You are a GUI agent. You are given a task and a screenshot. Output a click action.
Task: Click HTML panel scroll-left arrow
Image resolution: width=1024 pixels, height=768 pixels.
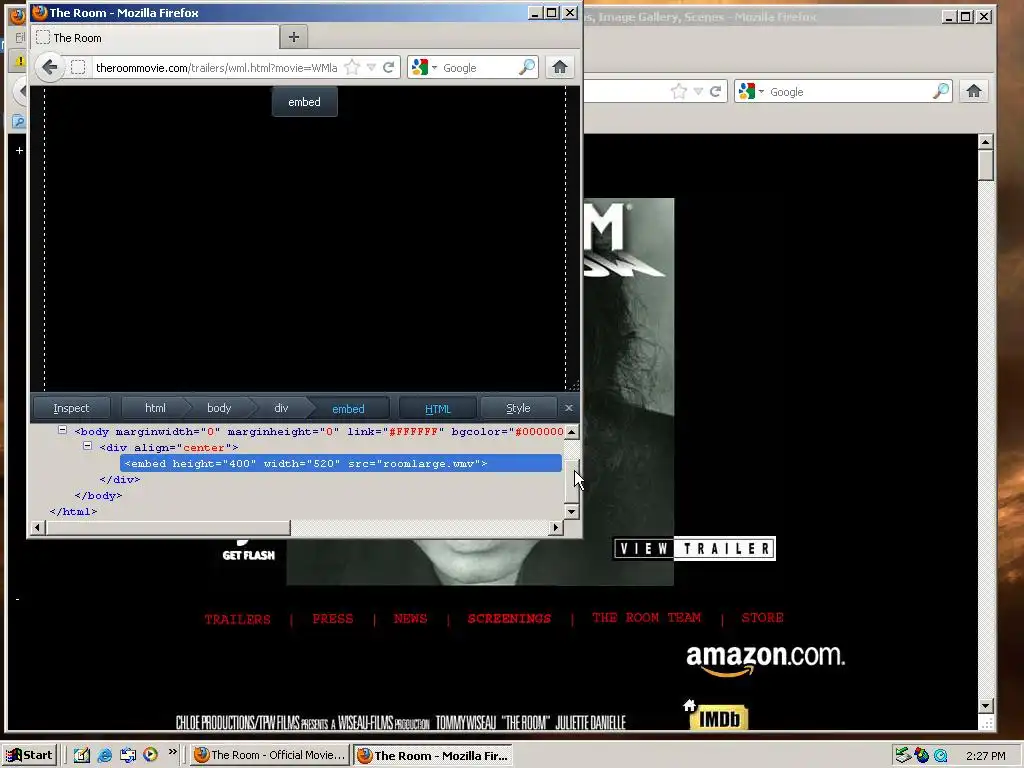point(37,527)
